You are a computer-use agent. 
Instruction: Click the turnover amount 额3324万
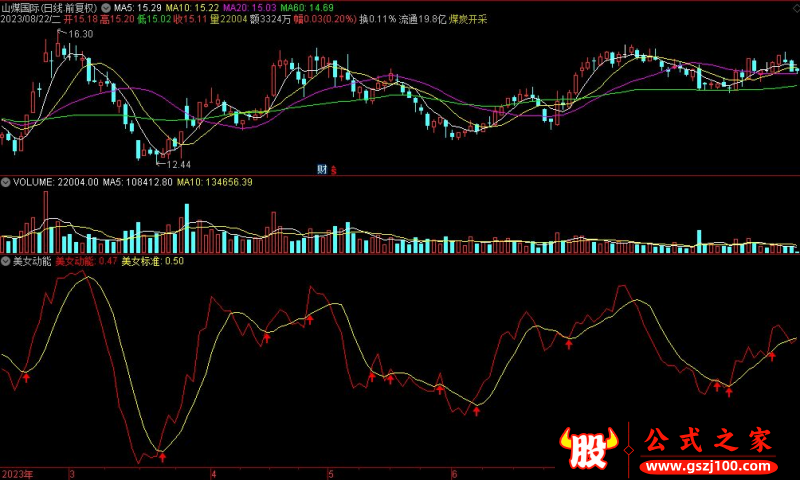[x=270, y=19]
